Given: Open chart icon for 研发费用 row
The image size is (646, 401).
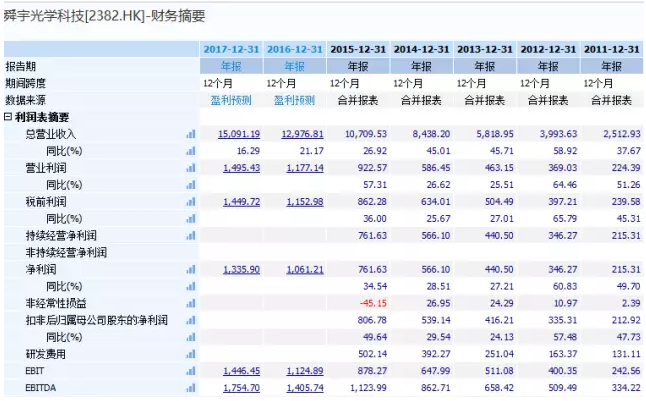Looking at the screenshot, I should pyautogui.click(x=191, y=354).
